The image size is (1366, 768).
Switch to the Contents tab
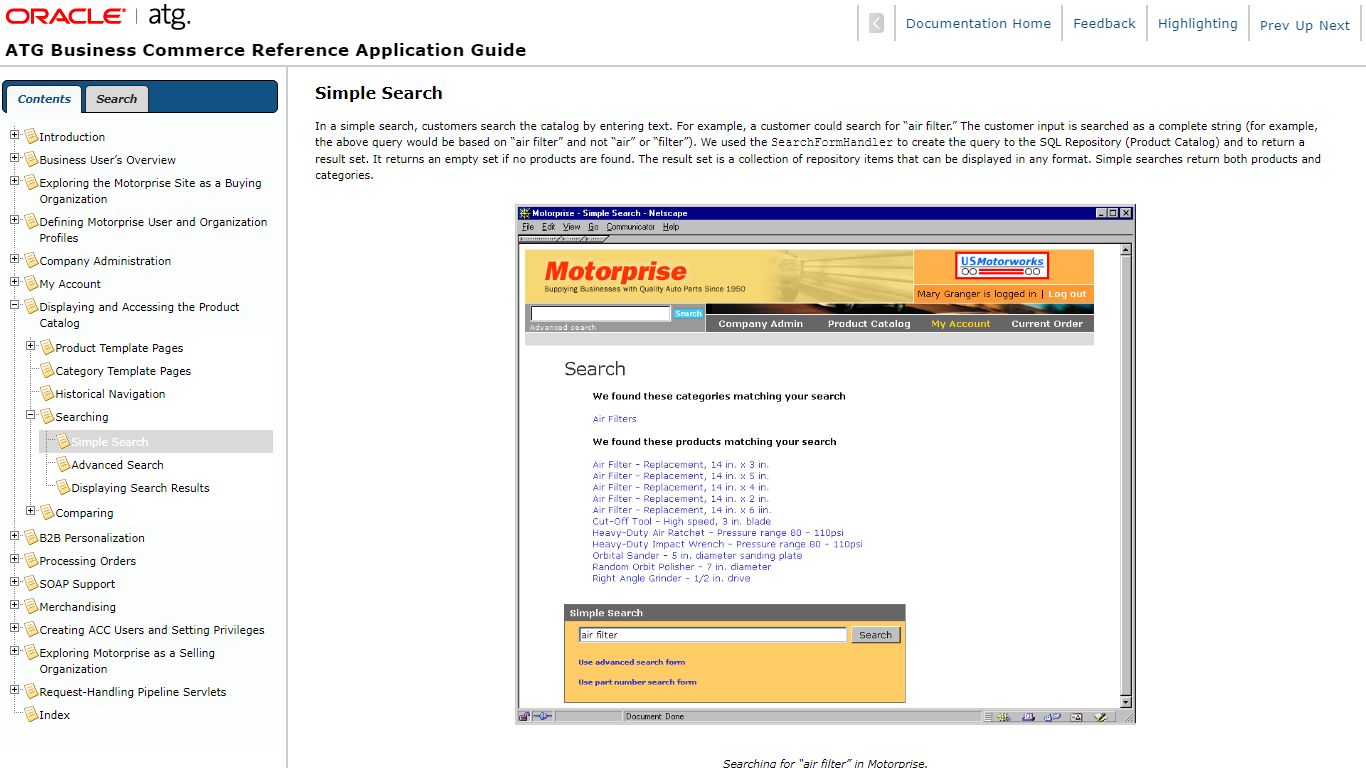tap(44, 99)
